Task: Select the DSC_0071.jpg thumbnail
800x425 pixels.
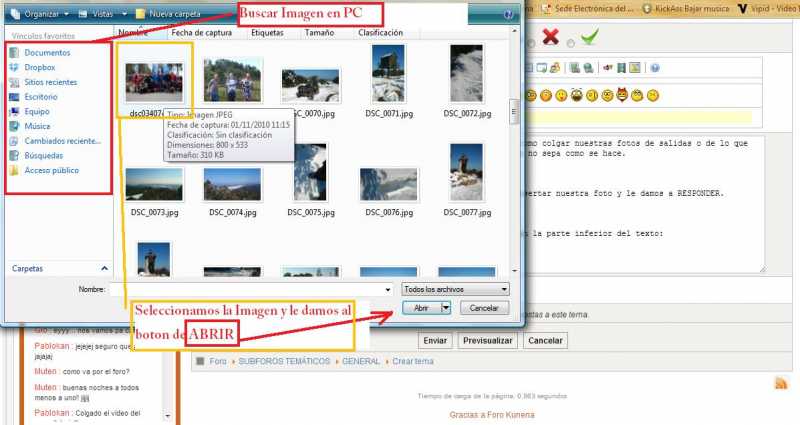Action: click(x=388, y=73)
